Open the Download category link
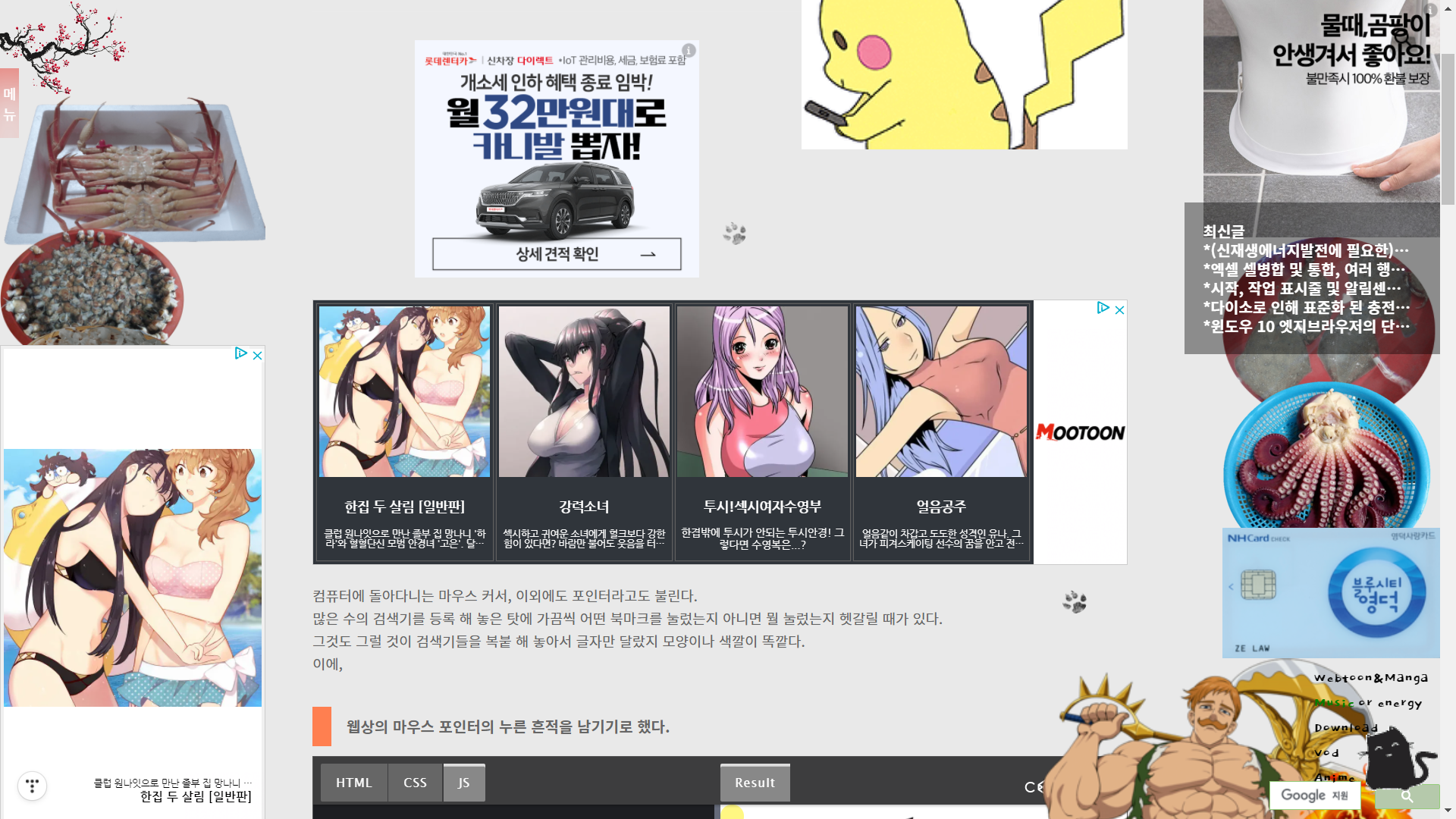Viewport: 1456px width, 819px height. 1345,728
